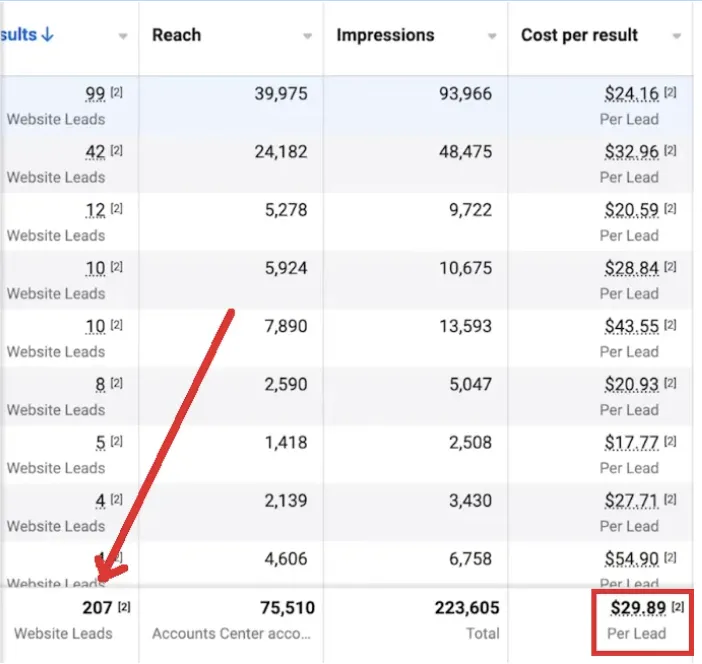Image resolution: width=702 pixels, height=664 pixels.
Task: Click the underlined $17.77 cost per lead
Action: (631, 442)
